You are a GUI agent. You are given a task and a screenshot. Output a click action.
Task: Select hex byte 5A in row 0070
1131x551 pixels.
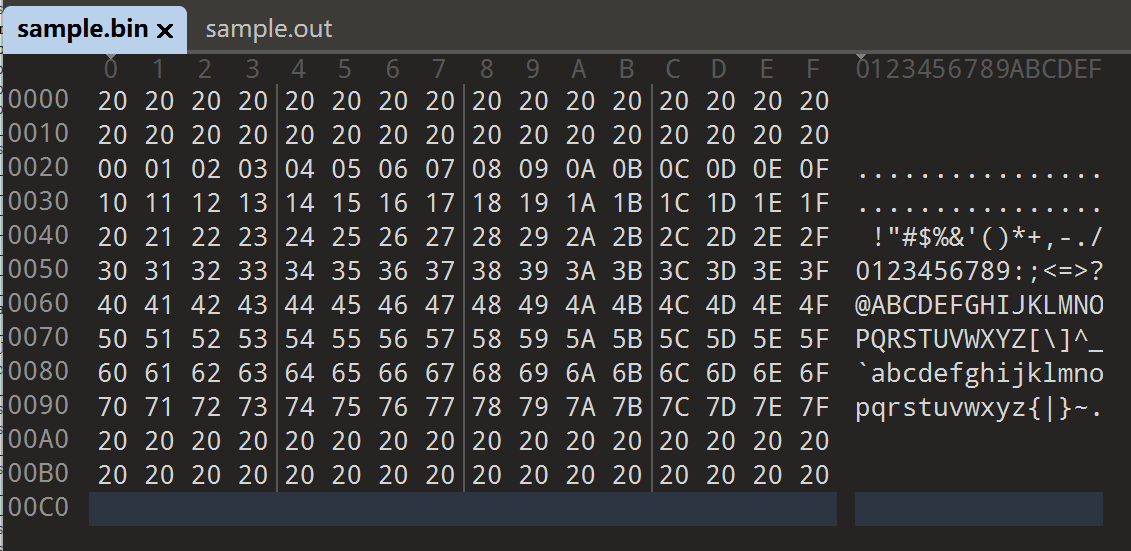(581, 339)
